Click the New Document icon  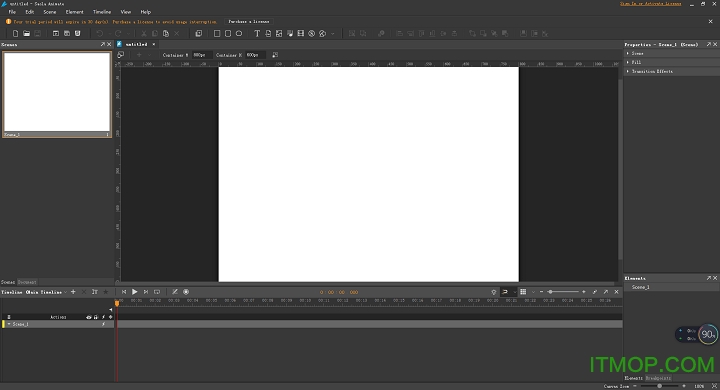click(x=15, y=34)
